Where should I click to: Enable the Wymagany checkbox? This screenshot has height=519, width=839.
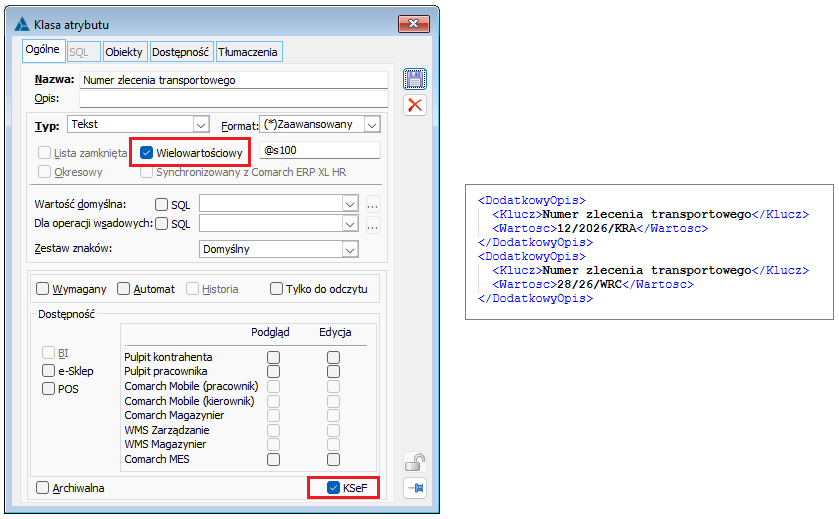pos(42,289)
